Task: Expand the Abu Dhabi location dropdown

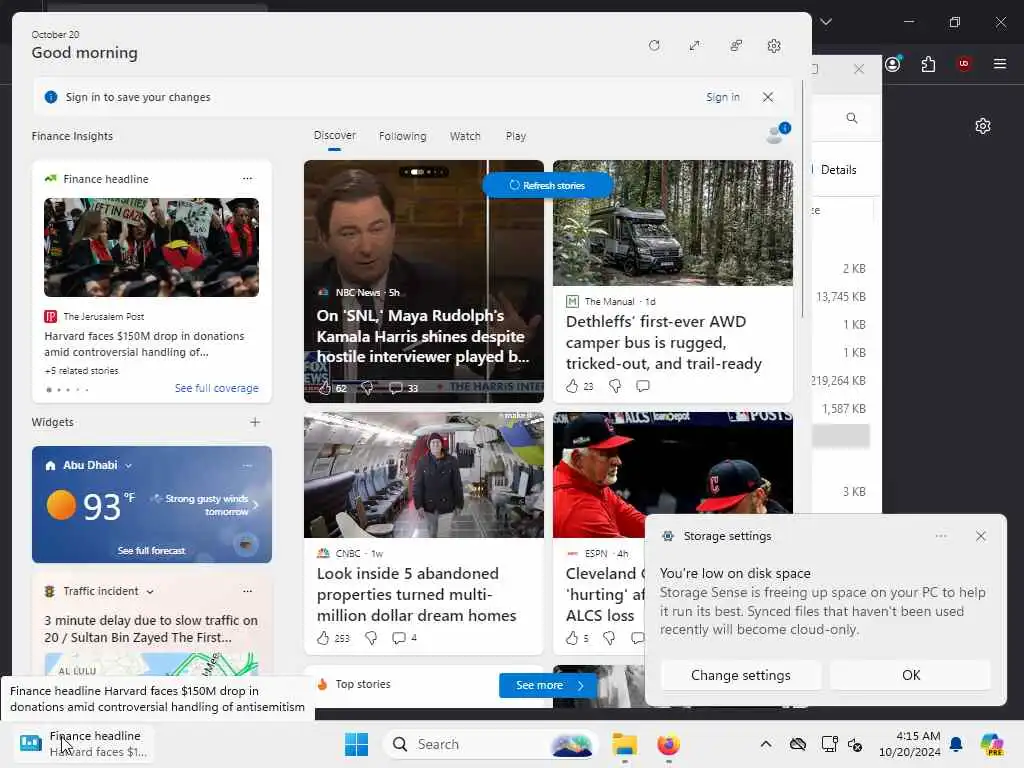Action: pyautogui.click(x=129, y=466)
